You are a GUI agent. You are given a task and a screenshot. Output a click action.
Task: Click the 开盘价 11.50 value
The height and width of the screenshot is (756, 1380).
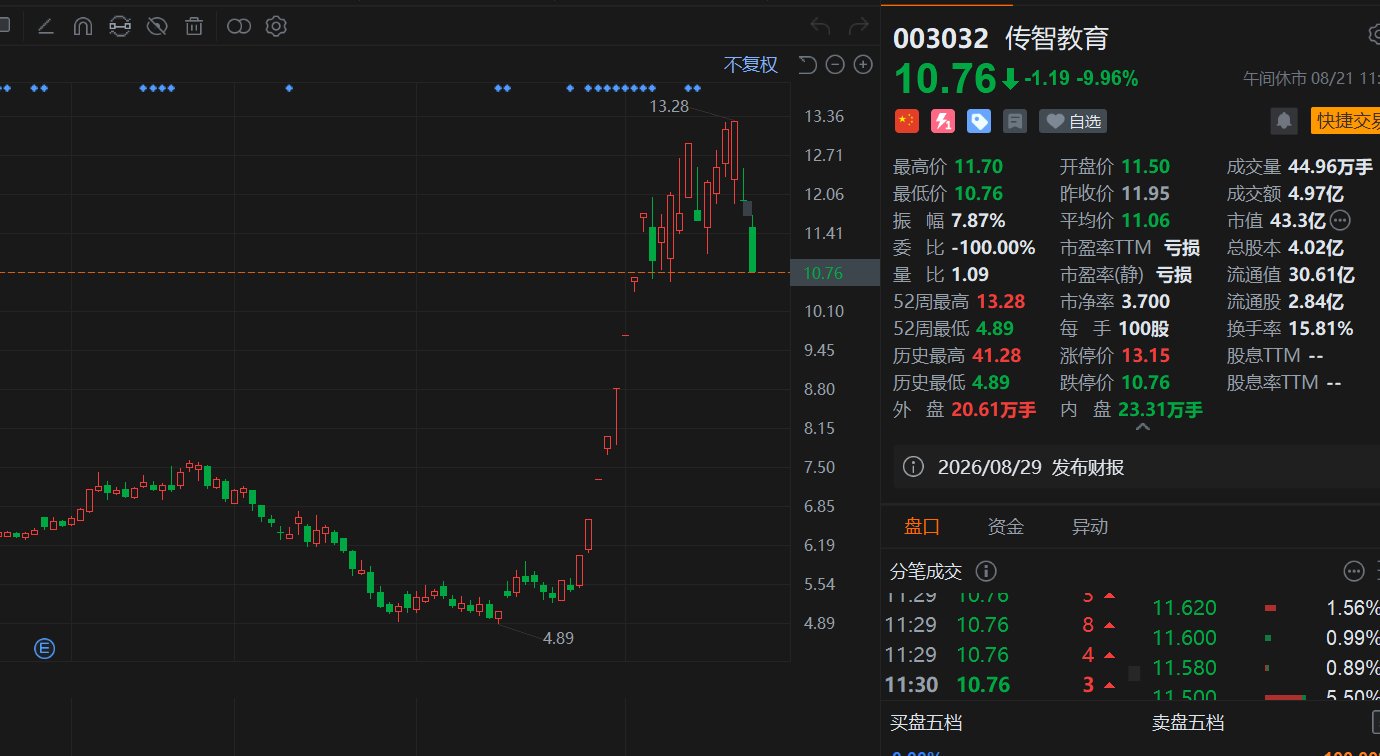[1145, 166]
